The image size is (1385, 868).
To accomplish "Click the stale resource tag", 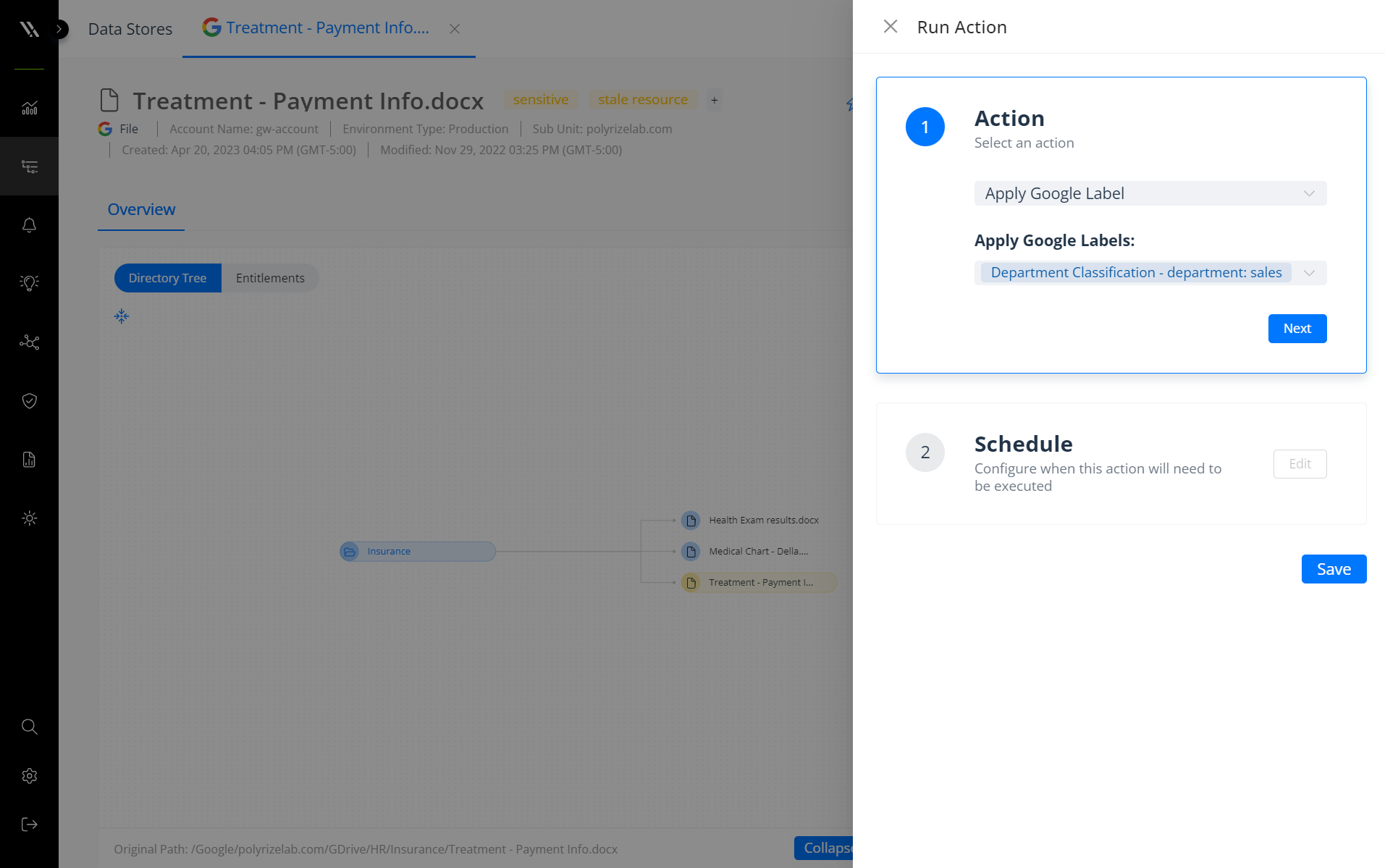I will click(643, 100).
